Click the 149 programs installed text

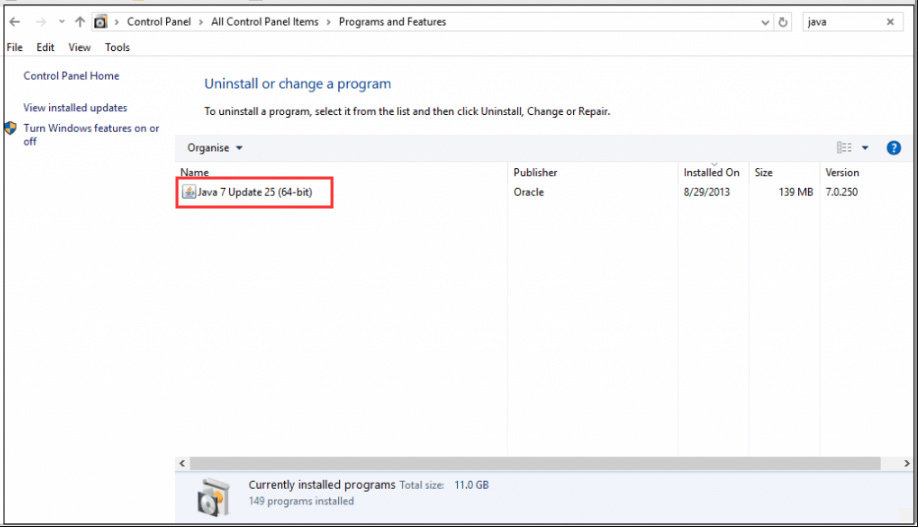point(301,501)
